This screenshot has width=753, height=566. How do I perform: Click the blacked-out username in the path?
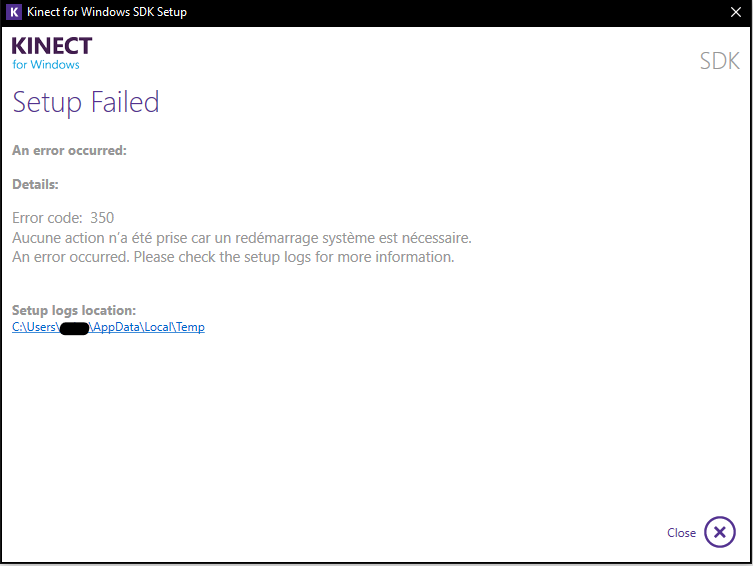pyautogui.click(x=75, y=328)
